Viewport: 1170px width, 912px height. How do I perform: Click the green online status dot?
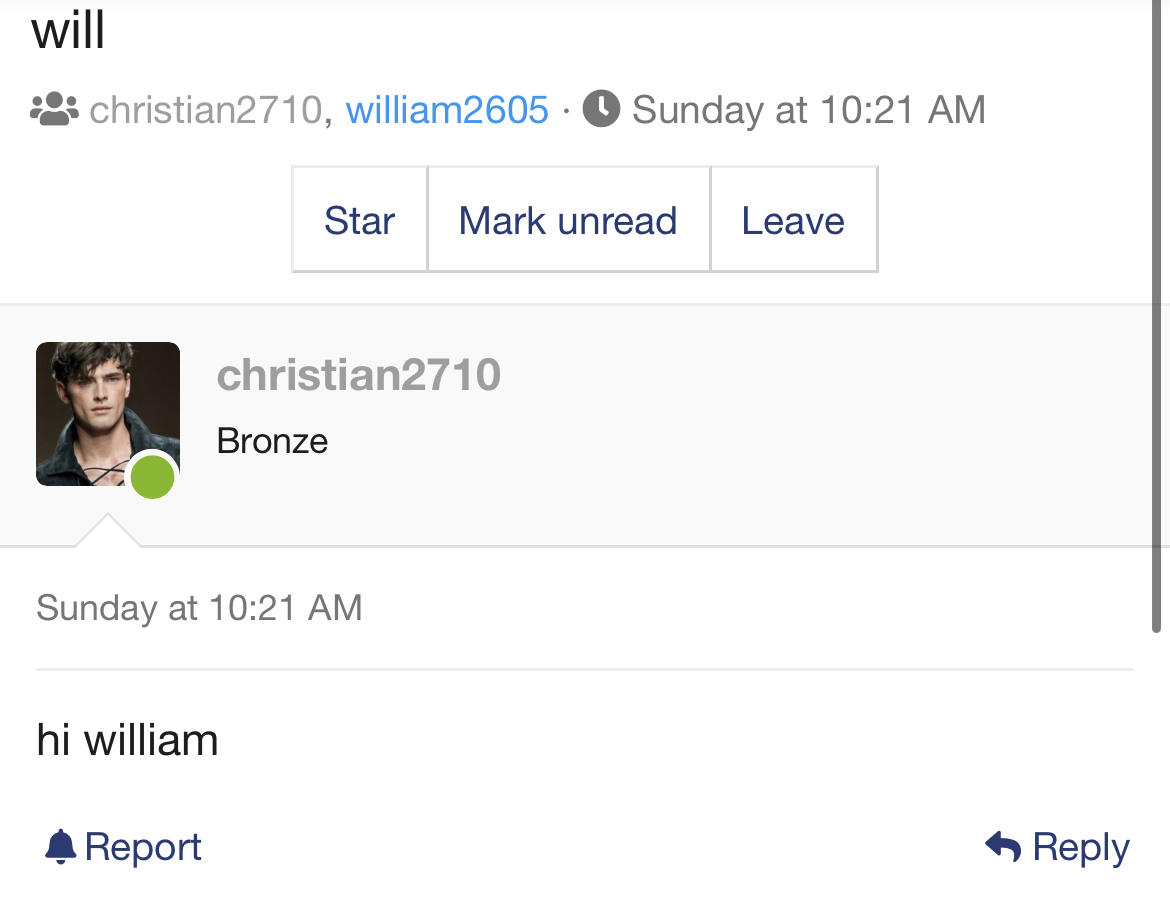152,476
